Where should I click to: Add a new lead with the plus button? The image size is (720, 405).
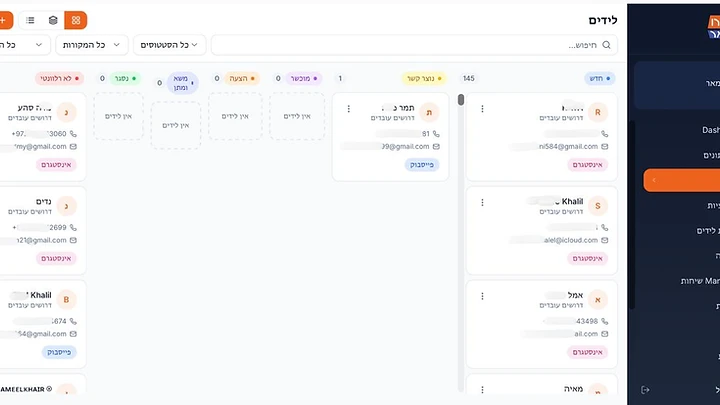(4, 20)
